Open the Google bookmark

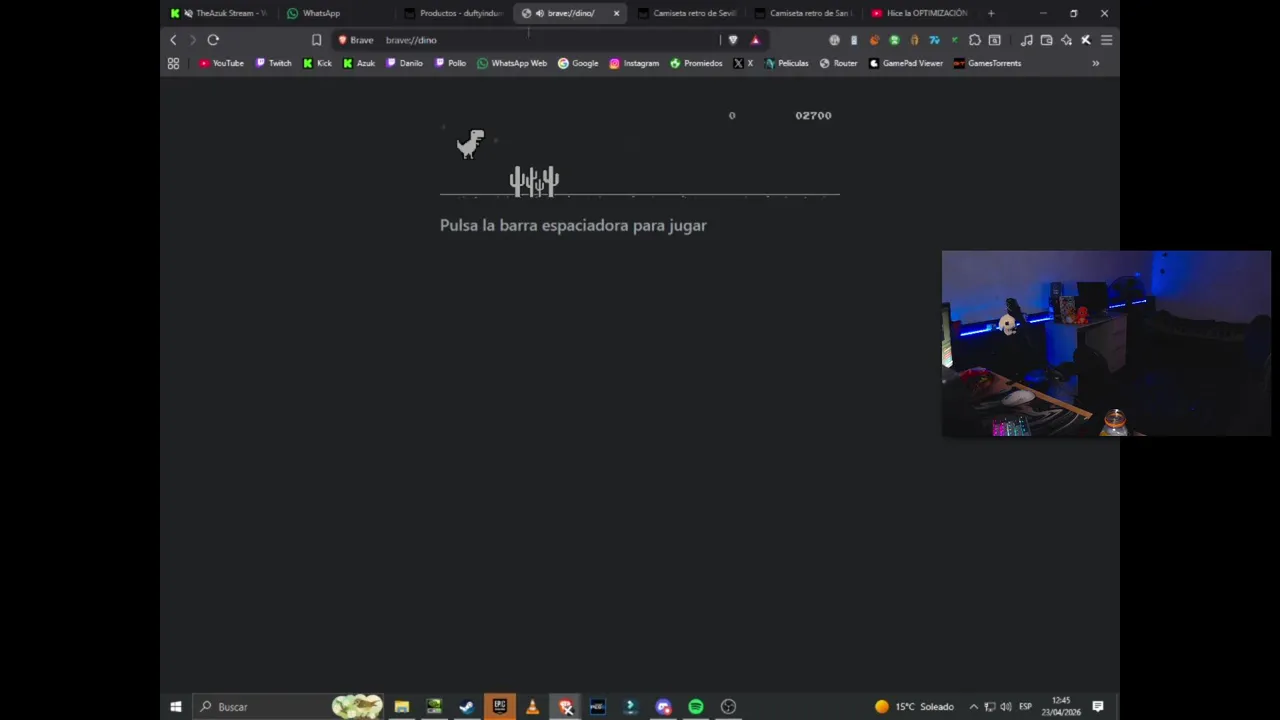578,63
